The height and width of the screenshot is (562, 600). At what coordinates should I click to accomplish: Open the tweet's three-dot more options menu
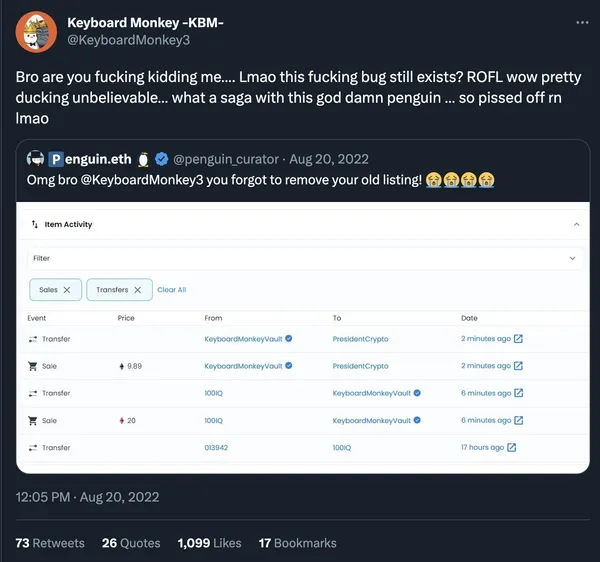coord(582,23)
